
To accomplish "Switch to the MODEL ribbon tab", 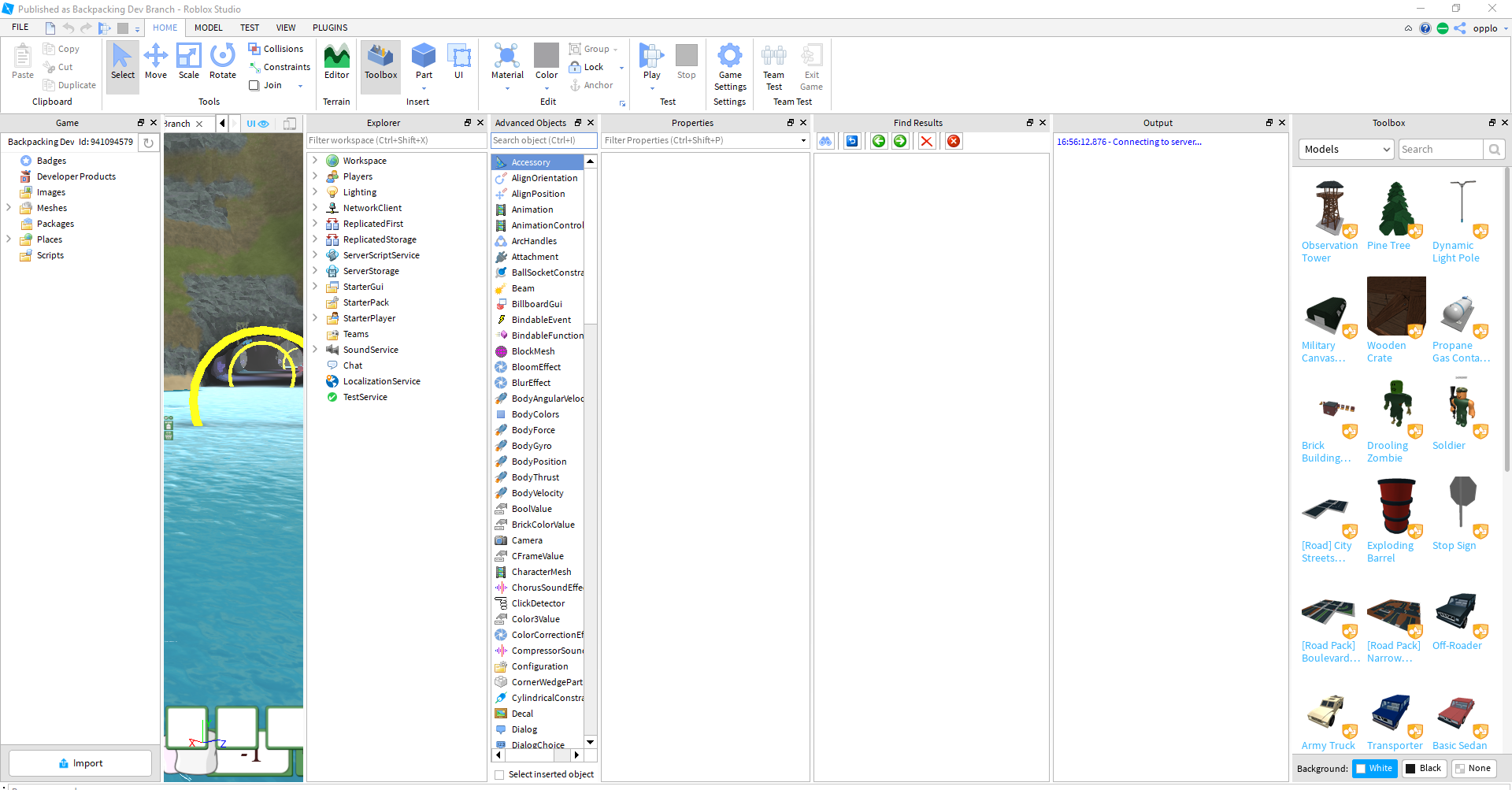I will [209, 28].
